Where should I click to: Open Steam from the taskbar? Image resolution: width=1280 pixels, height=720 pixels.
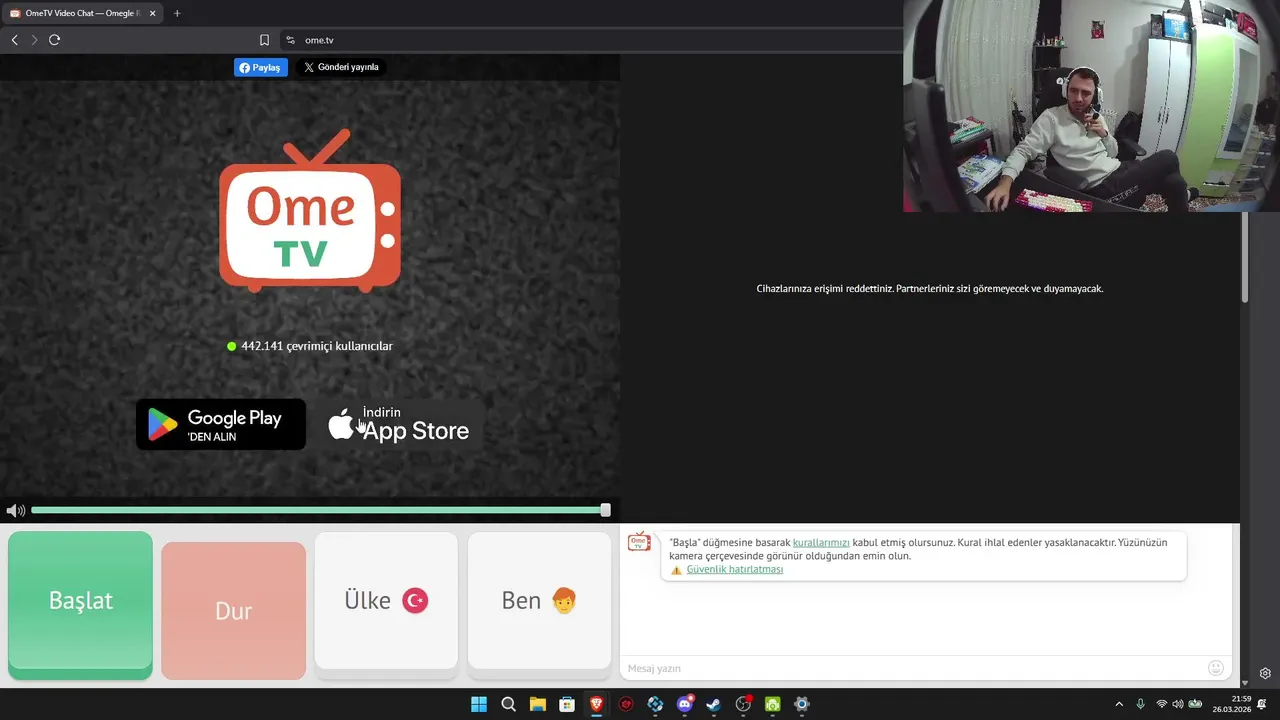click(713, 704)
